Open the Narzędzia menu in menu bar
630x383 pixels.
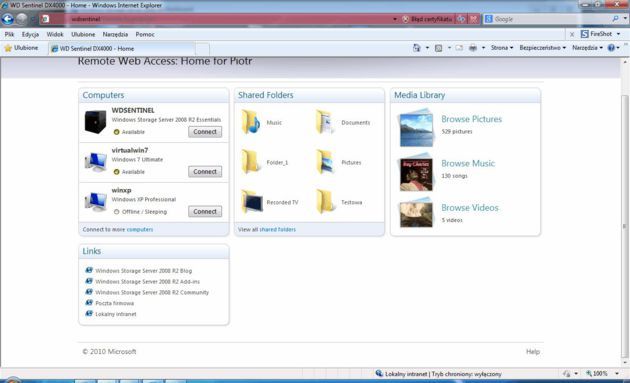115,35
